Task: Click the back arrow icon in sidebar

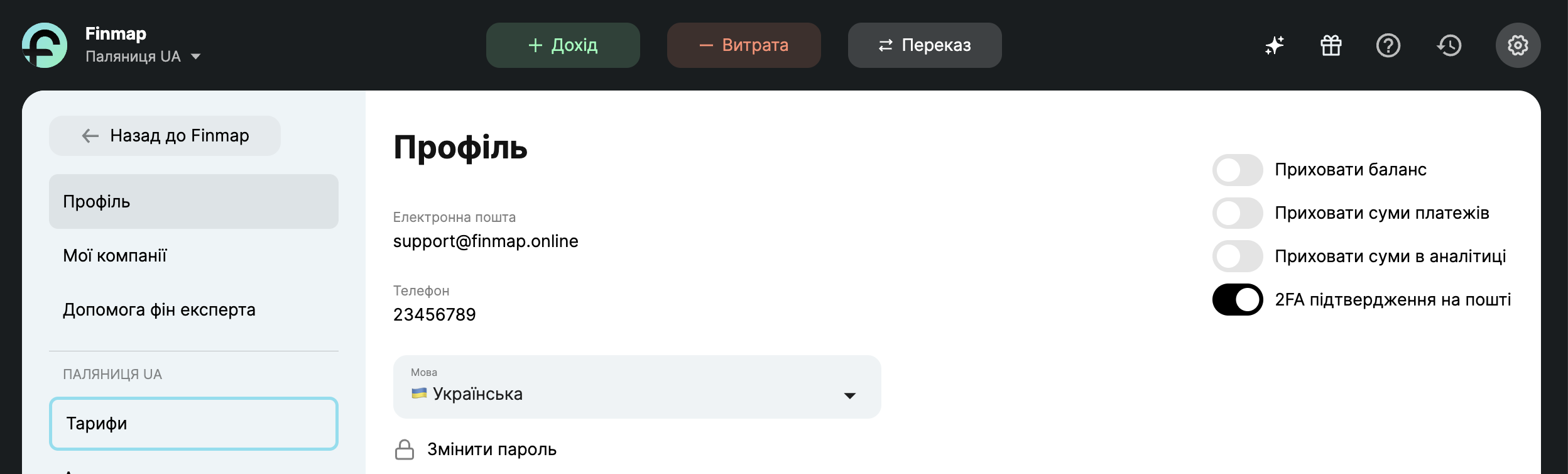Action: (90, 136)
